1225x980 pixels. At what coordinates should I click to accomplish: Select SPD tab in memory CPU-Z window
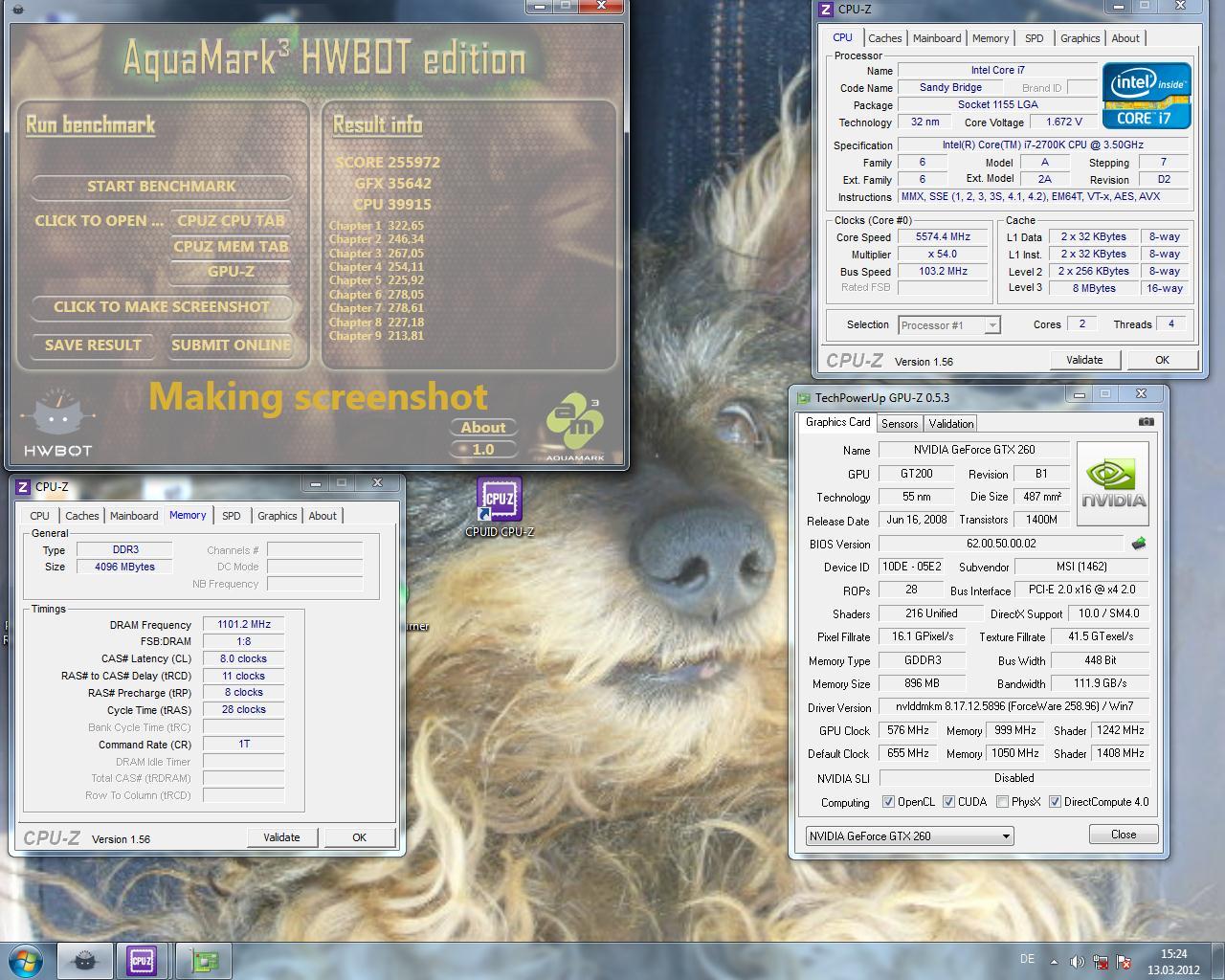pos(232,516)
